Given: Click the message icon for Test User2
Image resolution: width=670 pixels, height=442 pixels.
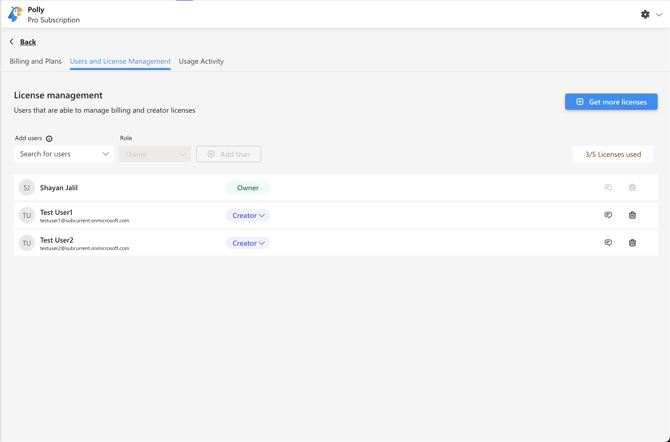Looking at the screenshot, I should (608, 243).
